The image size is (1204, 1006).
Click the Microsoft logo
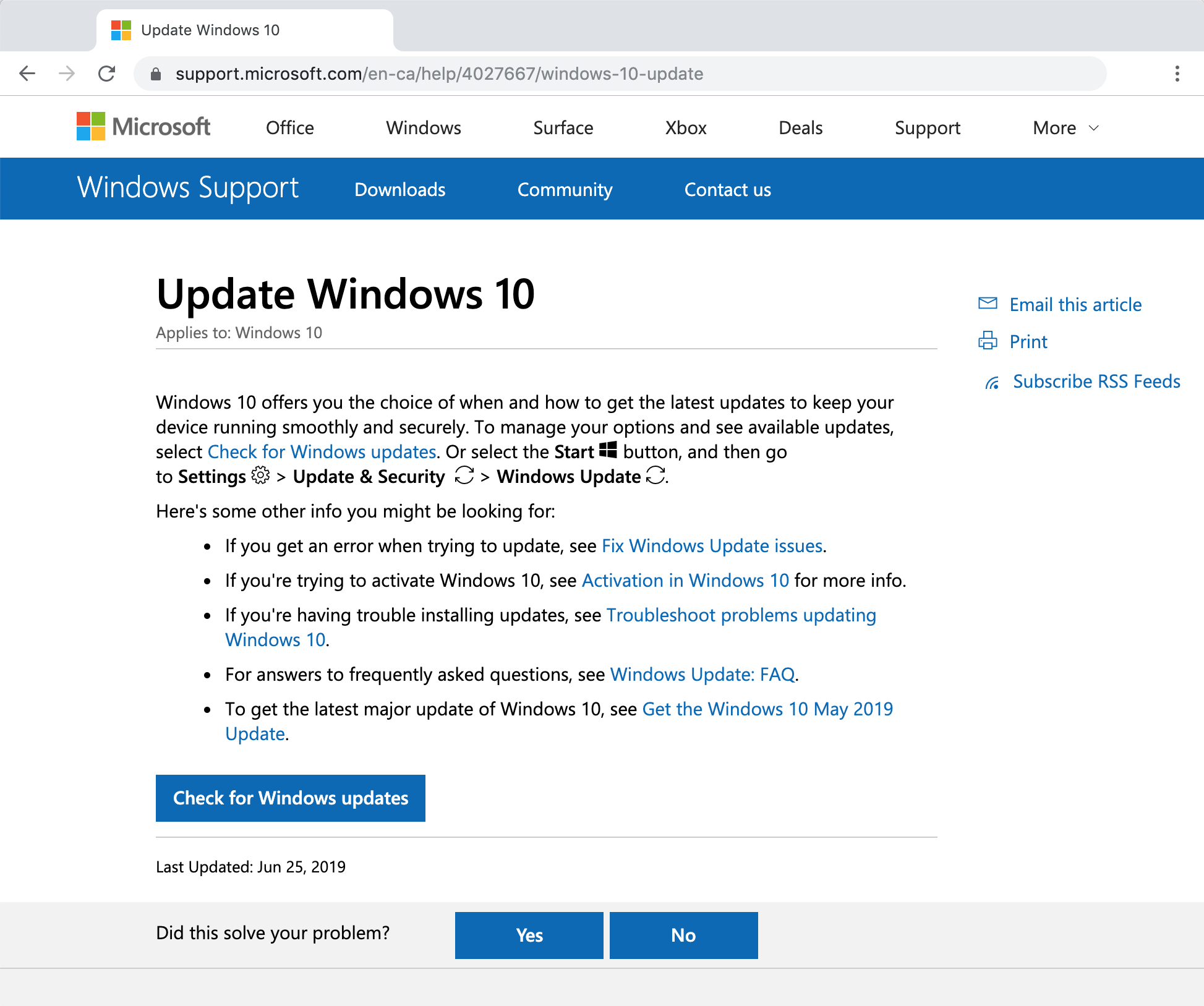[143, 127]
